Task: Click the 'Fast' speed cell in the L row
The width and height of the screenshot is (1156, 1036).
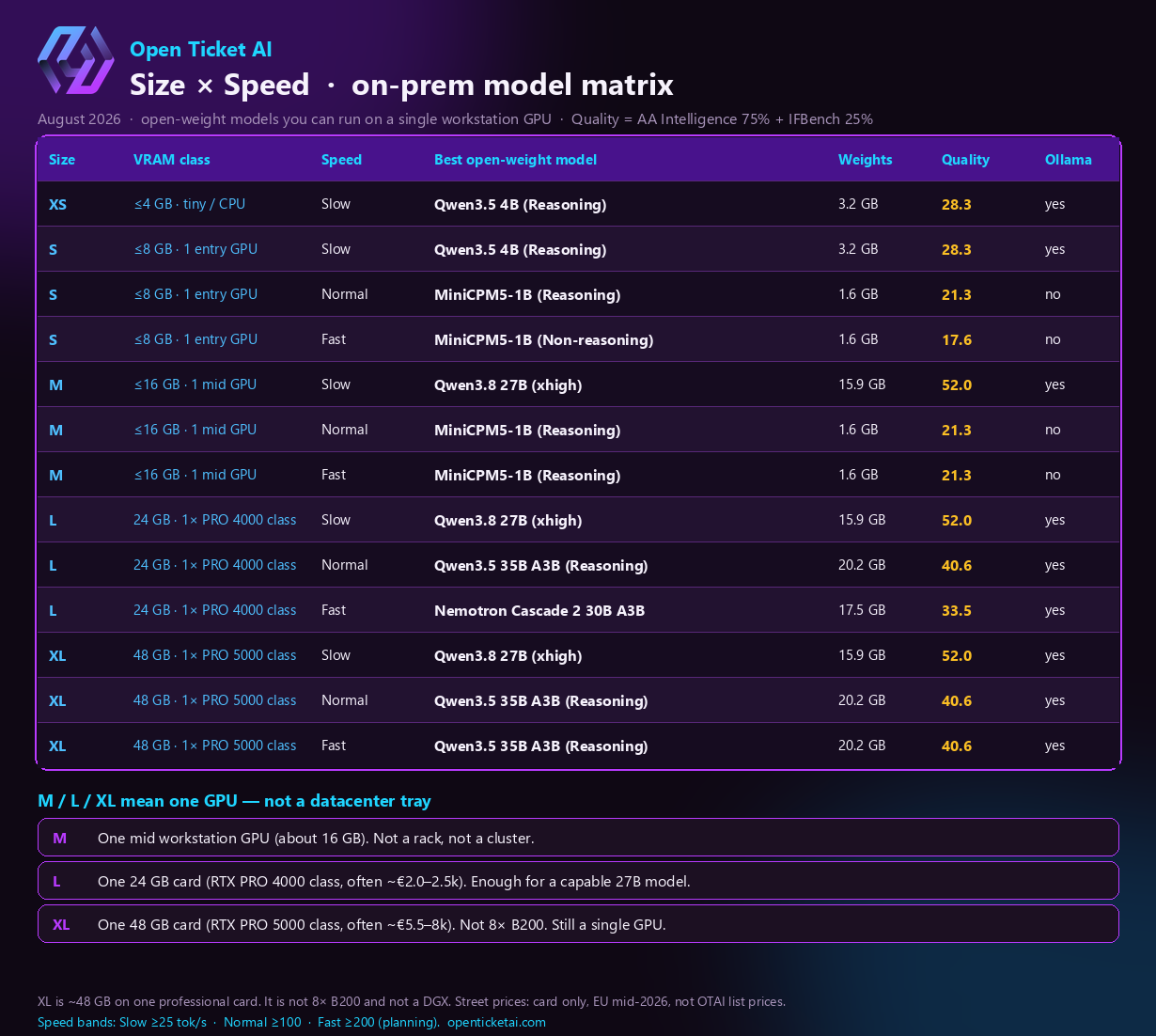Action: click(334, 610)
